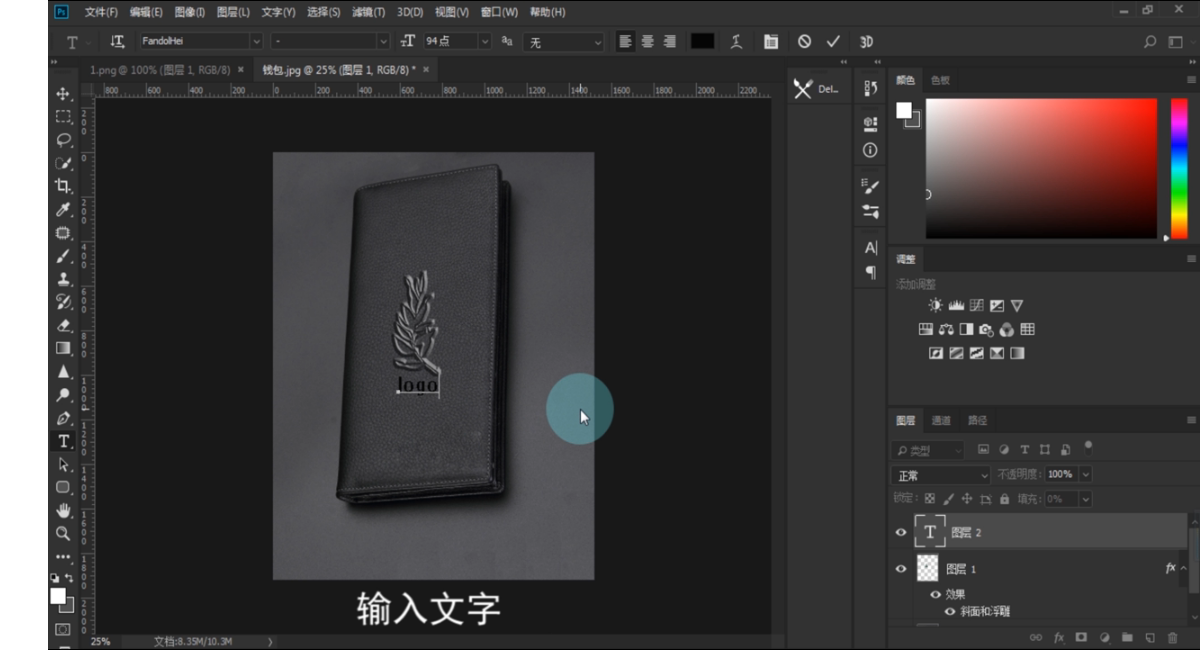
Task: Select the Crop tool
Action: [x=63, y=186]
